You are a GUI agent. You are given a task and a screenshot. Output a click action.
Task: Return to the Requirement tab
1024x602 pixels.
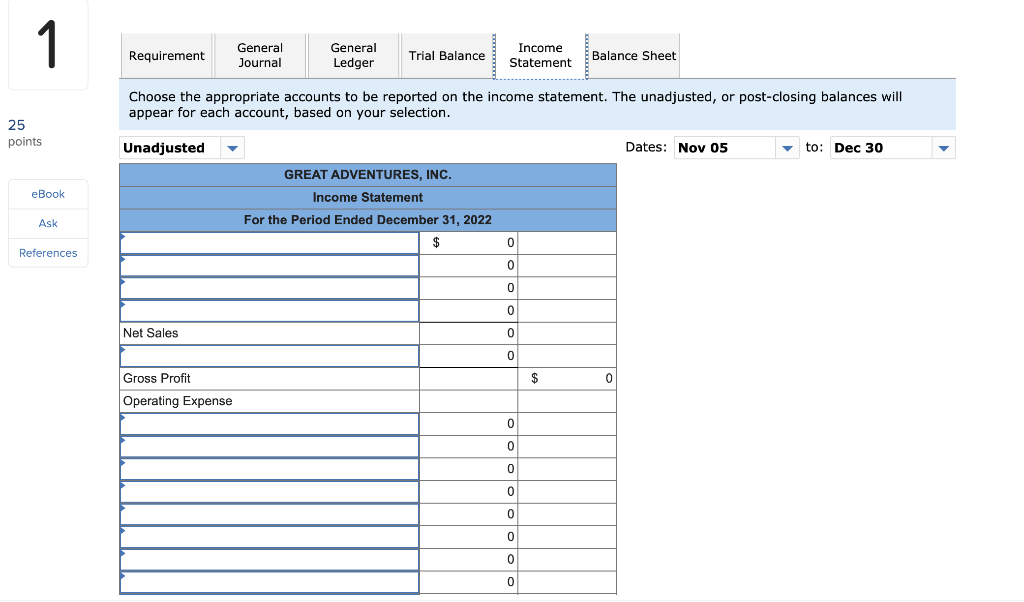[166, 55]
